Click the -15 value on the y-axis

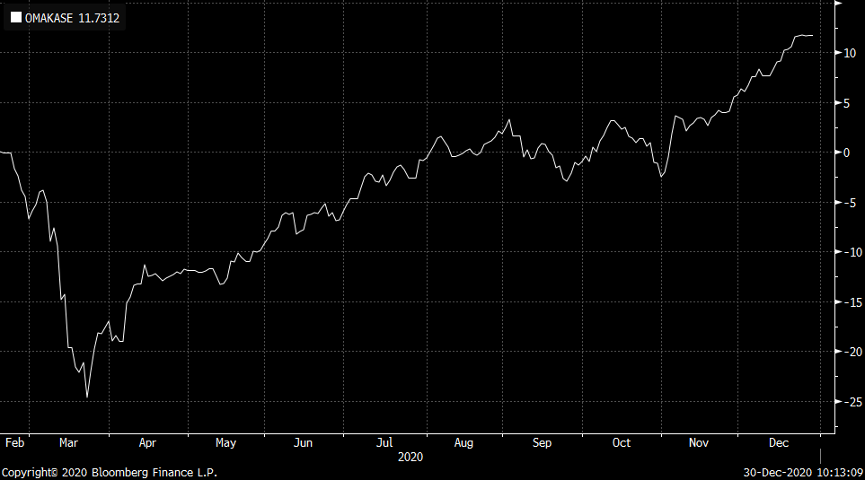[x=846, y=302]
